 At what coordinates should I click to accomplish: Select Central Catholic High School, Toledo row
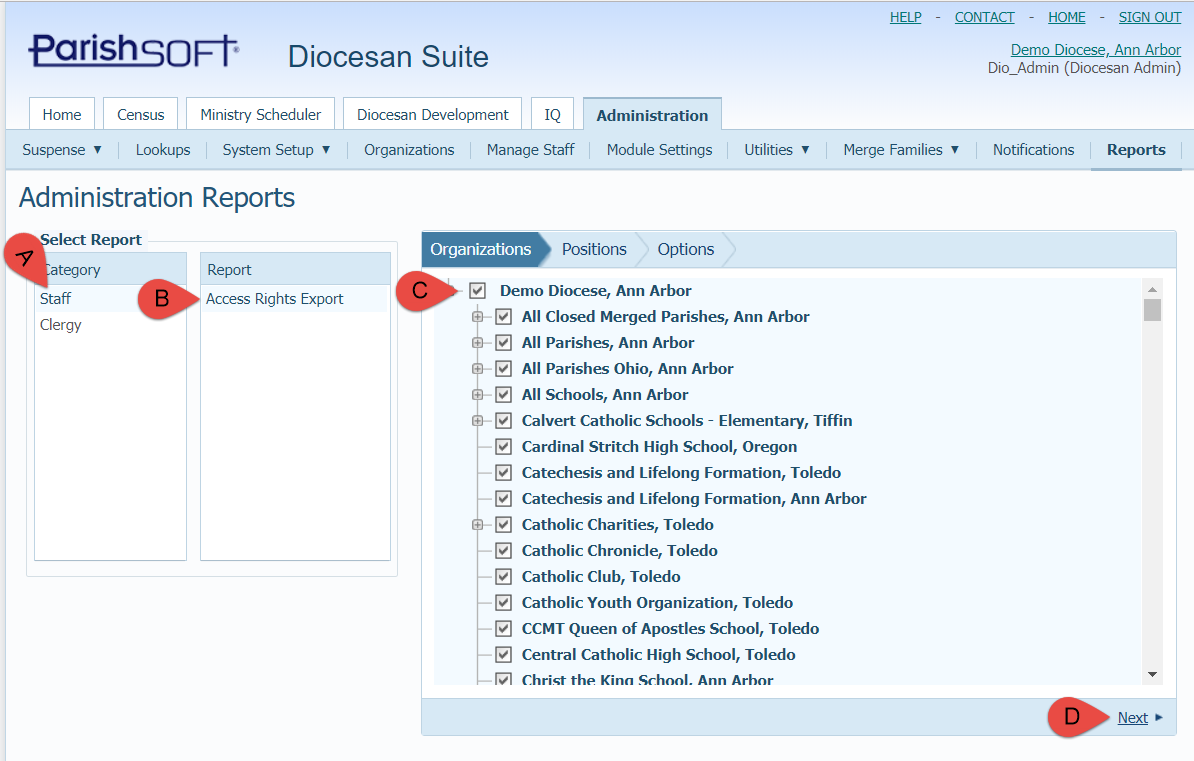(x=659, y=654)
